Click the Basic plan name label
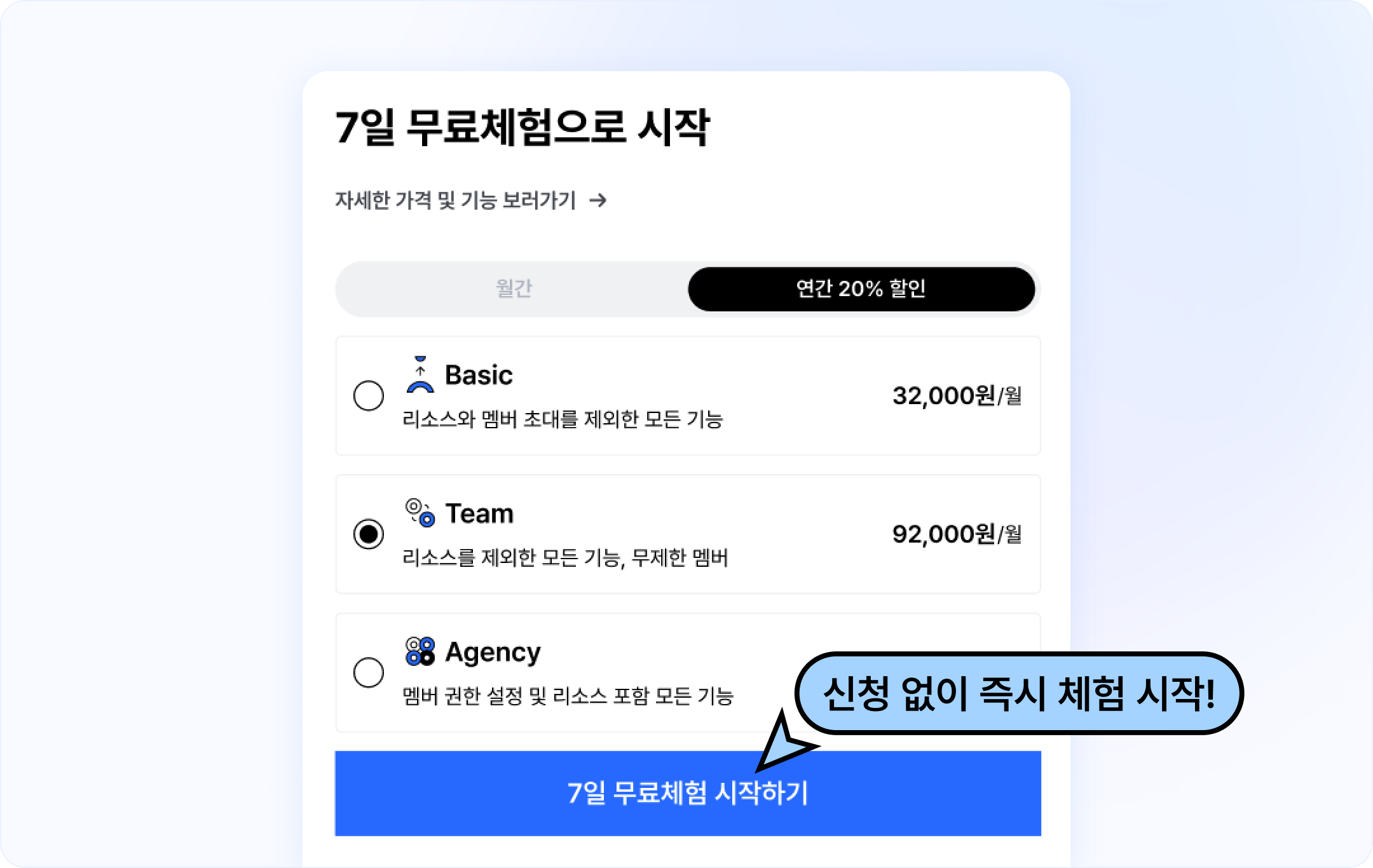The image size is (1373, 868). point(479,375)
